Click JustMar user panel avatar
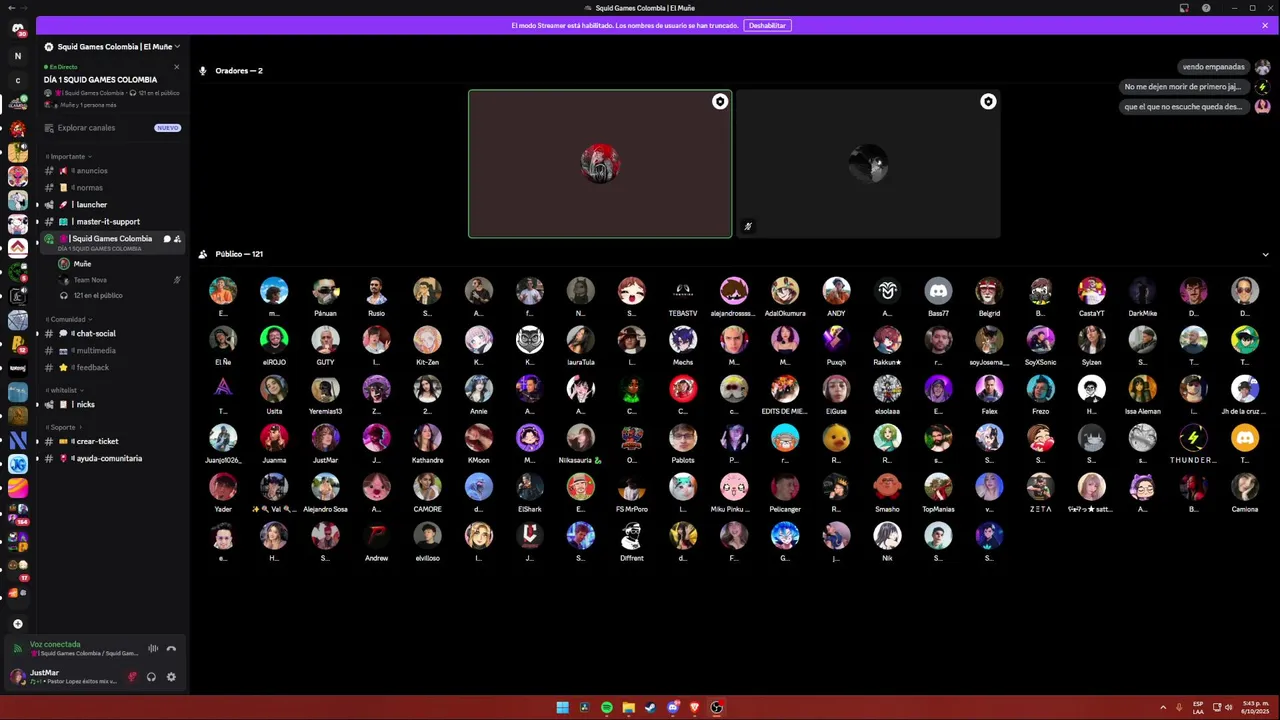 18,677
